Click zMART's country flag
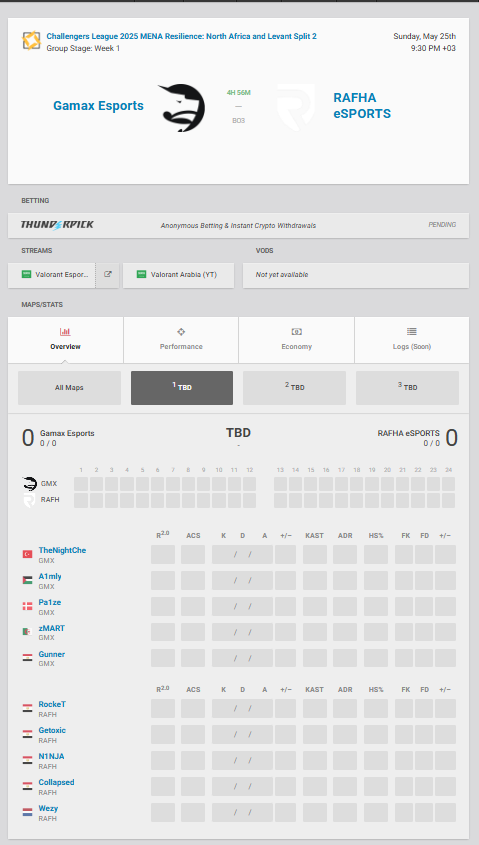 click(27, 632)
